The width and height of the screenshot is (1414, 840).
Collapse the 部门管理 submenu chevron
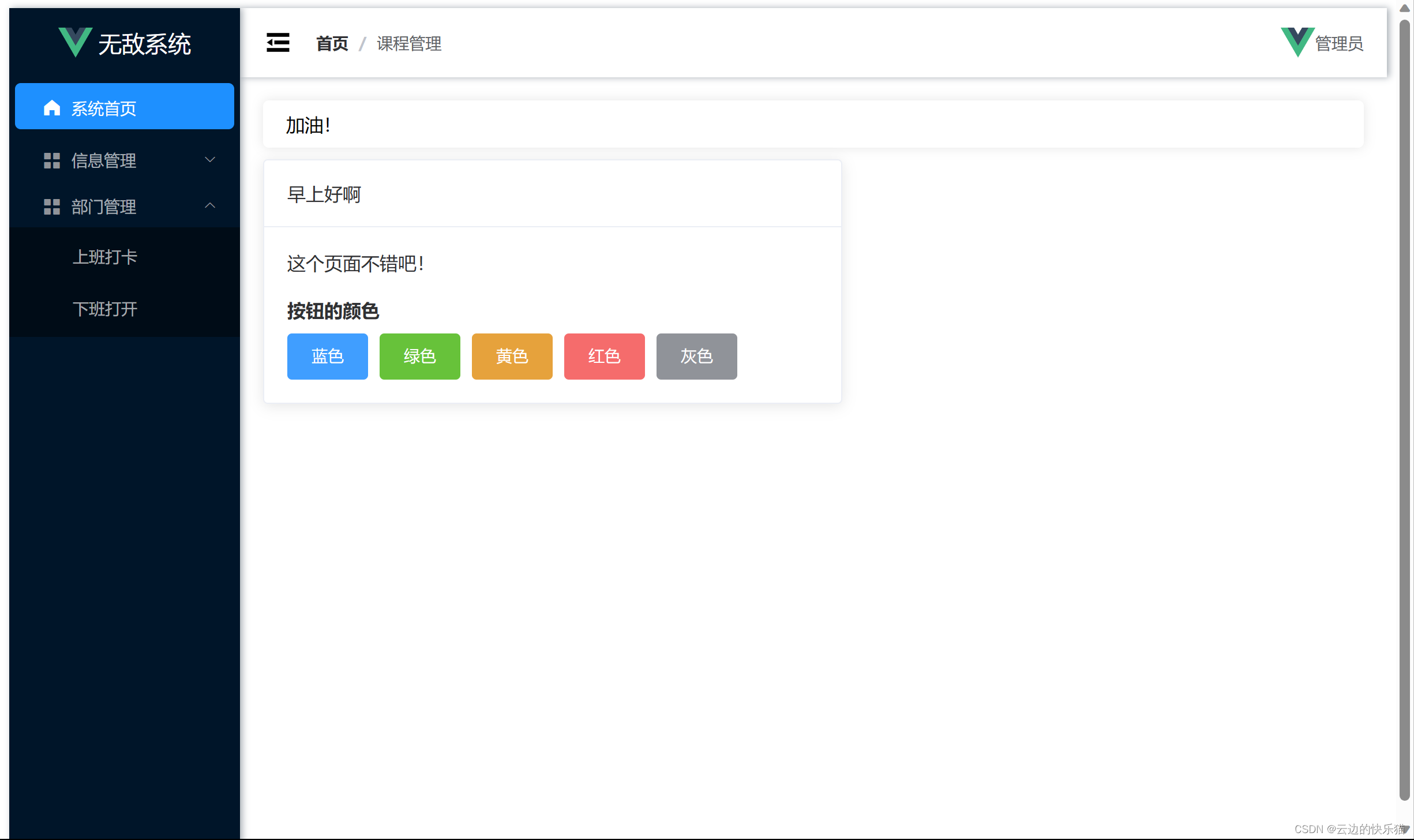point(210,206)
